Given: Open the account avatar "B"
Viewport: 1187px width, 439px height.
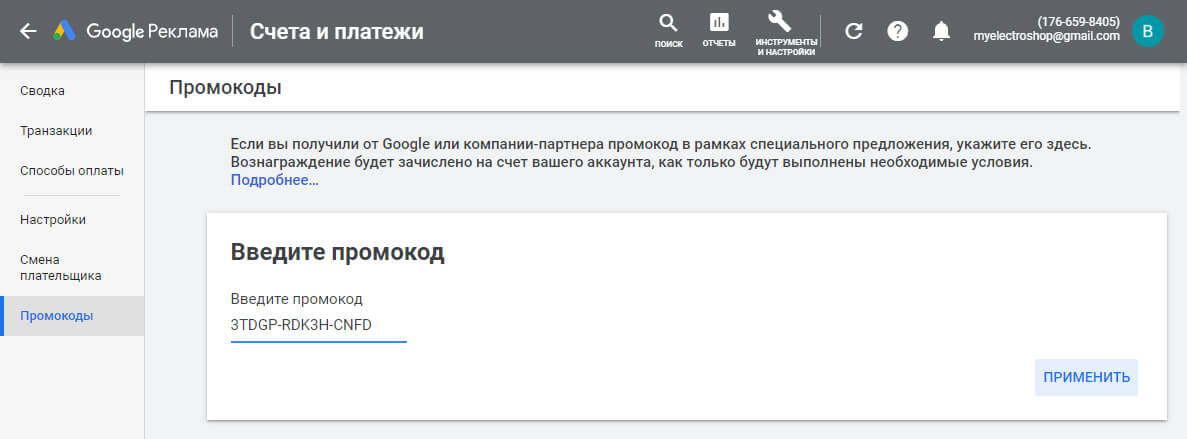Looking at the screenshot, I should pyautogui.click(x=1147, y=31).
